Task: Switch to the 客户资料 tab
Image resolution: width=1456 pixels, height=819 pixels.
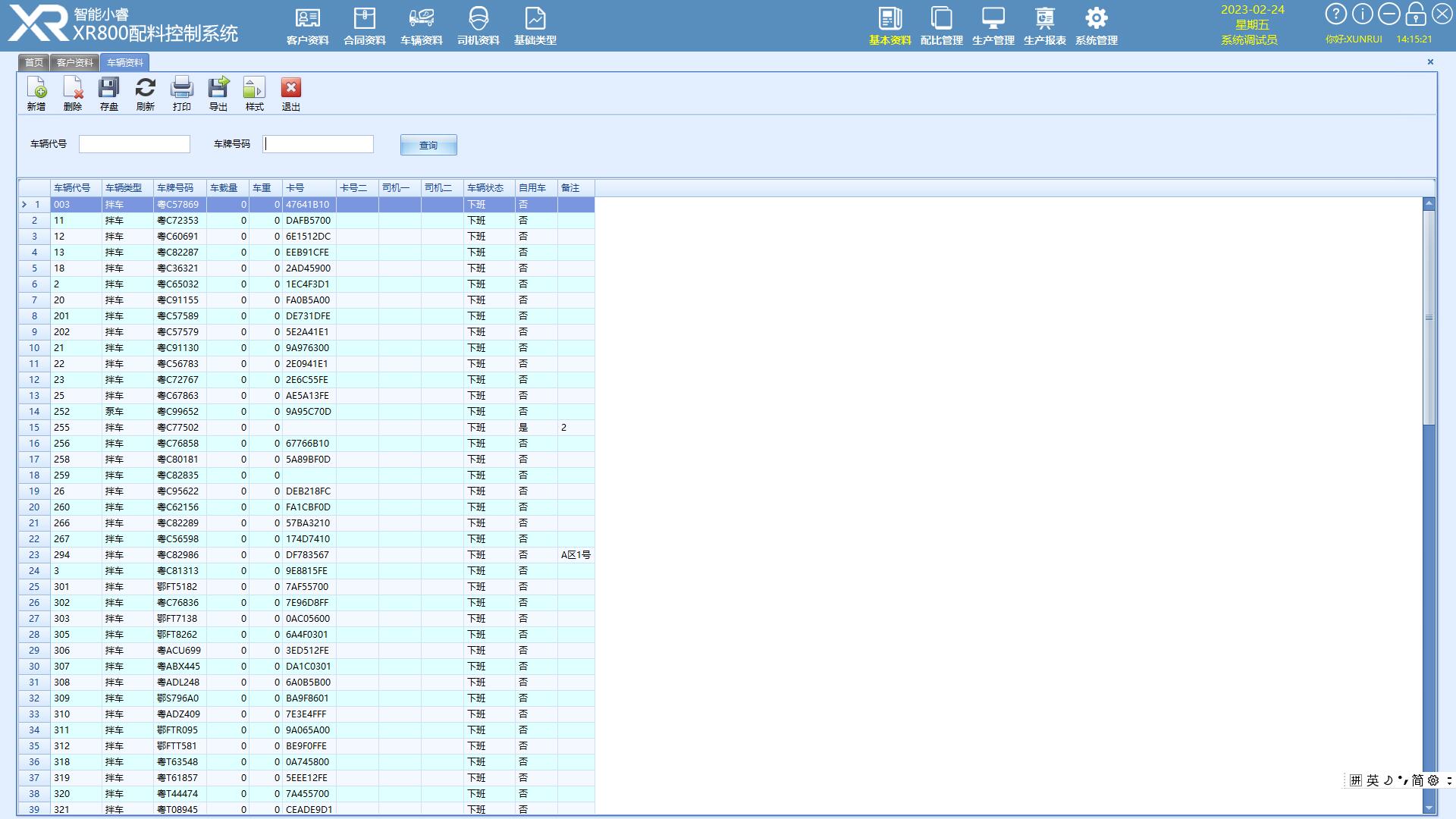Action: tap(74, 62)
